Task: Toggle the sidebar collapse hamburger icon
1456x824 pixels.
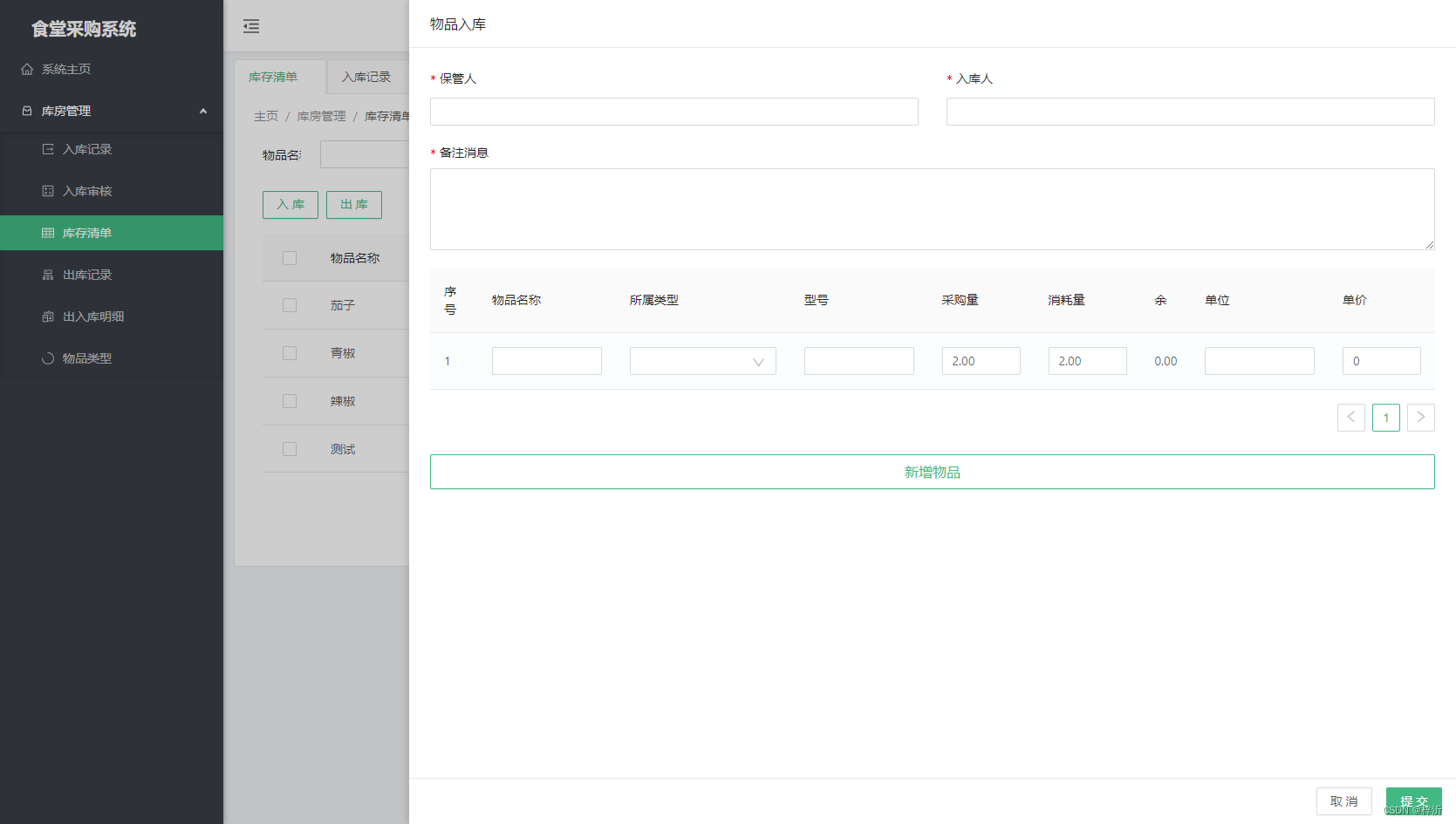Action: click(x=251, y=26)
